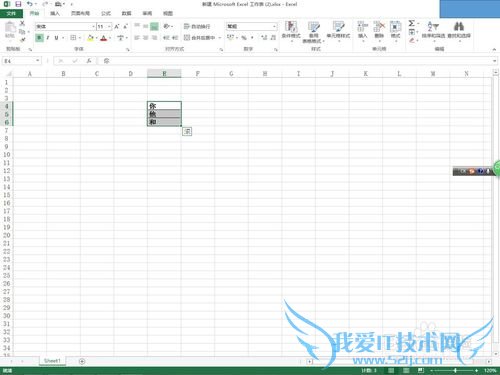The image size is (500, 375).
Task: Apply the yellow fill color to cells
Action: [x=90, y=38]
